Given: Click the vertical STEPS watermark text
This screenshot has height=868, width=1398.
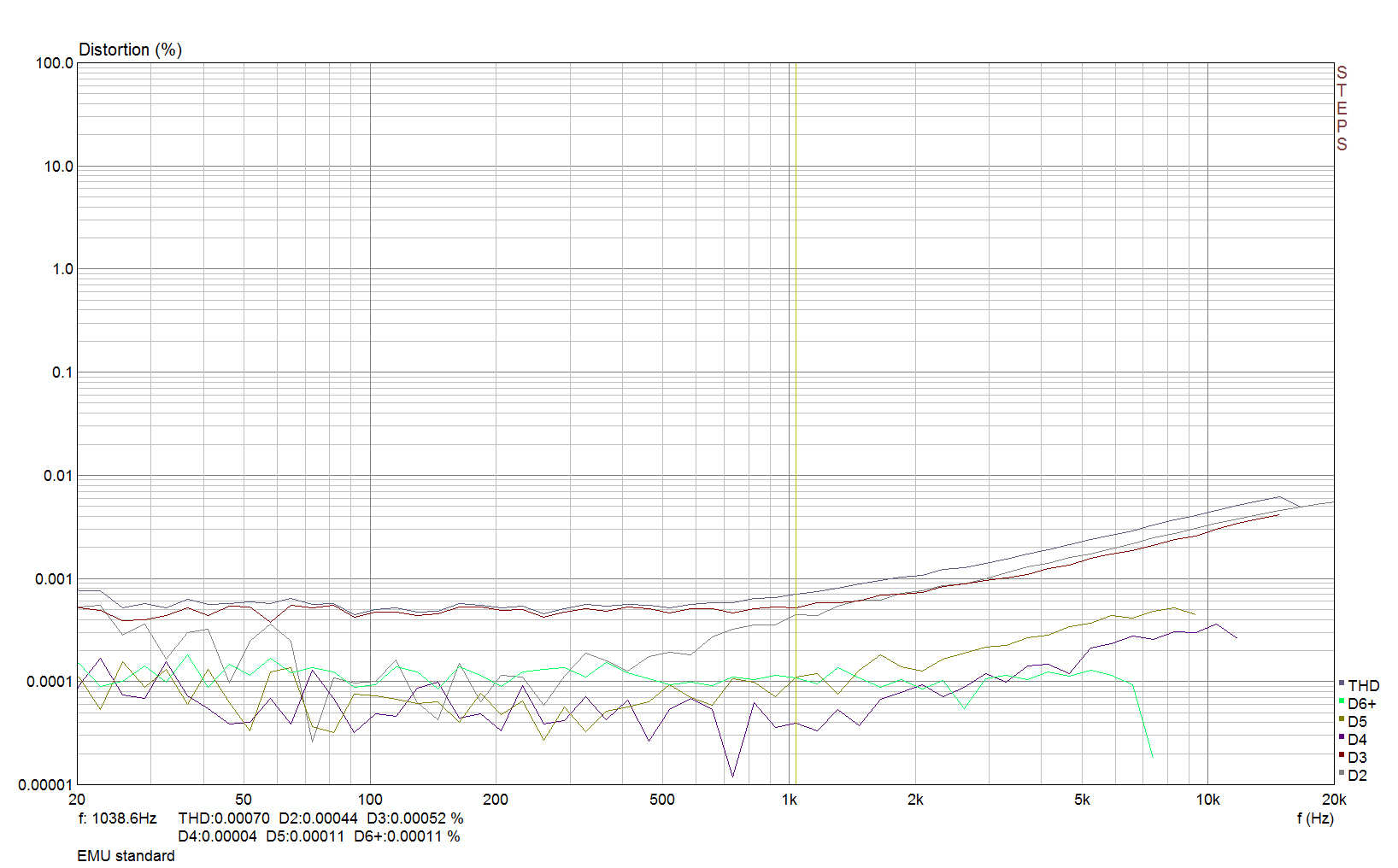Looking at the screenshot, I should (1342, 108).
